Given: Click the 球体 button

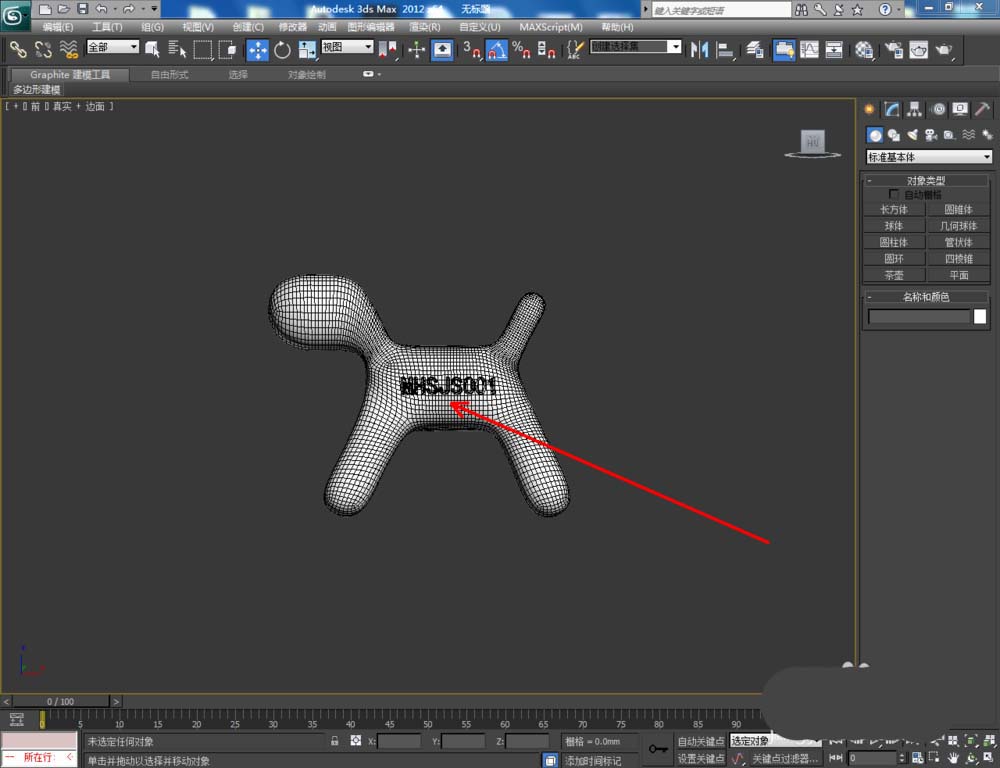Looking at the screenshot, I should pyautogui.click(x=893, y=226).
